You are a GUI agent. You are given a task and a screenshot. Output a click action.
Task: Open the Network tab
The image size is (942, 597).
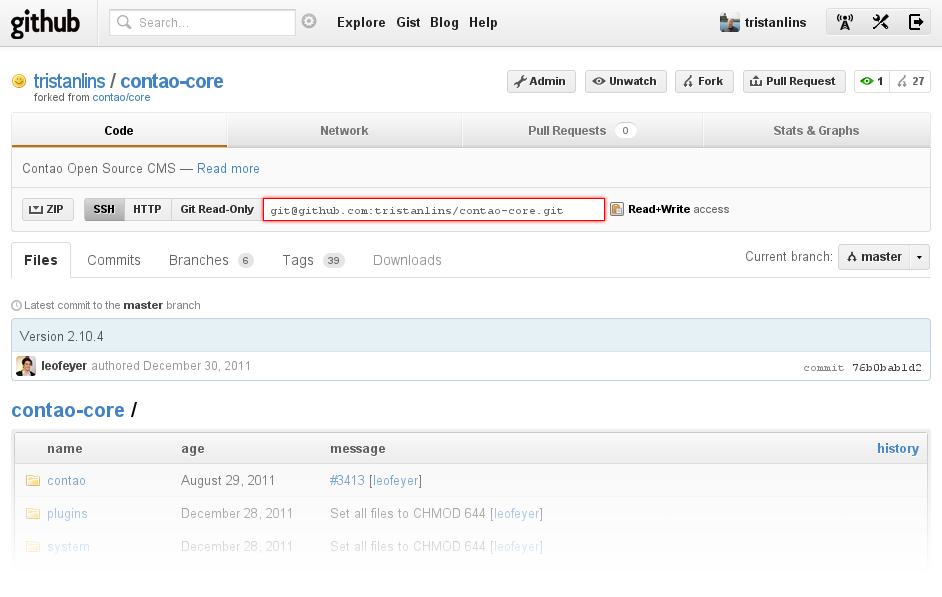point(344,131)
